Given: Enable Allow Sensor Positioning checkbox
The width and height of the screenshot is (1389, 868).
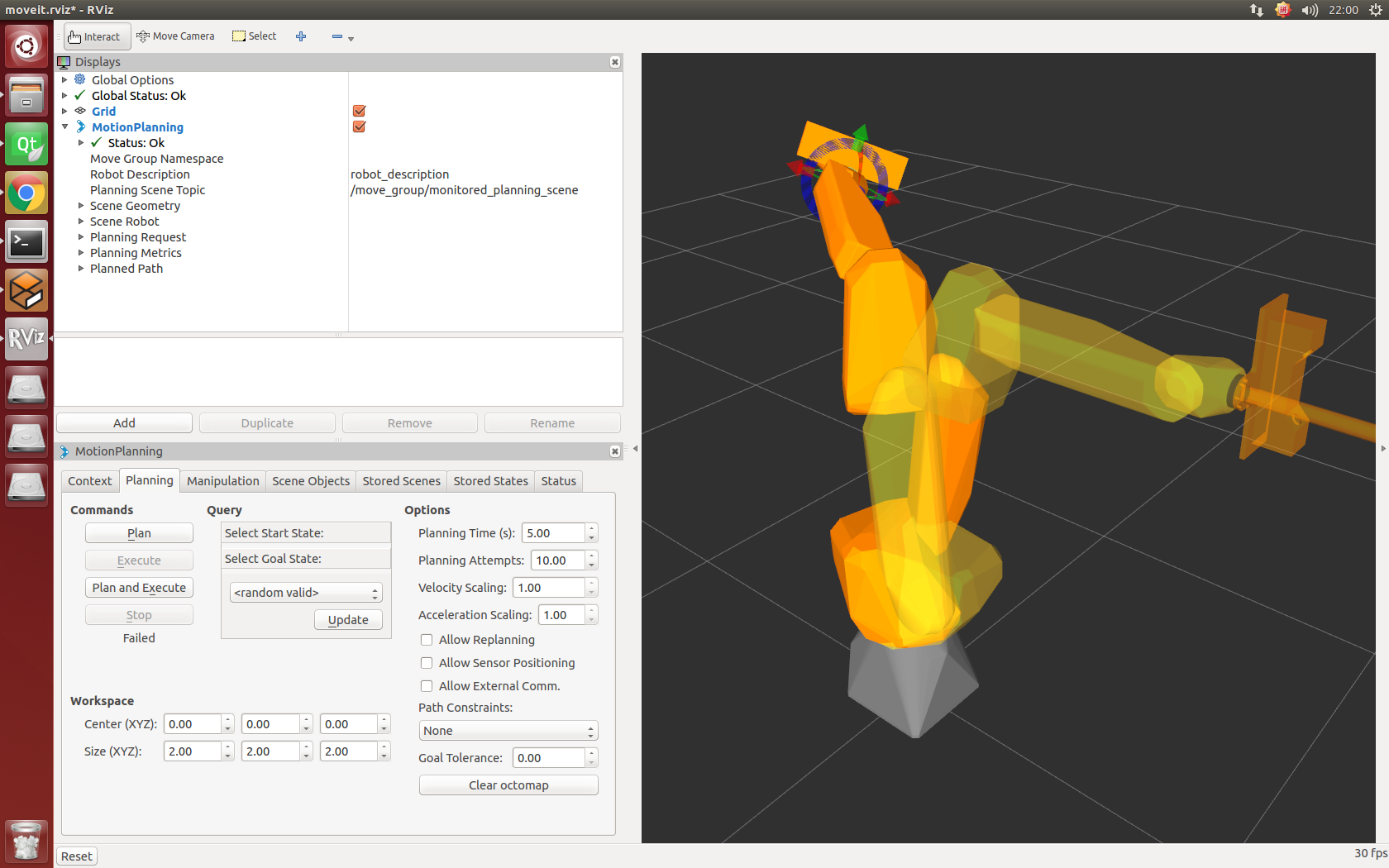Looking at the screenshot, I should (427, 663).
